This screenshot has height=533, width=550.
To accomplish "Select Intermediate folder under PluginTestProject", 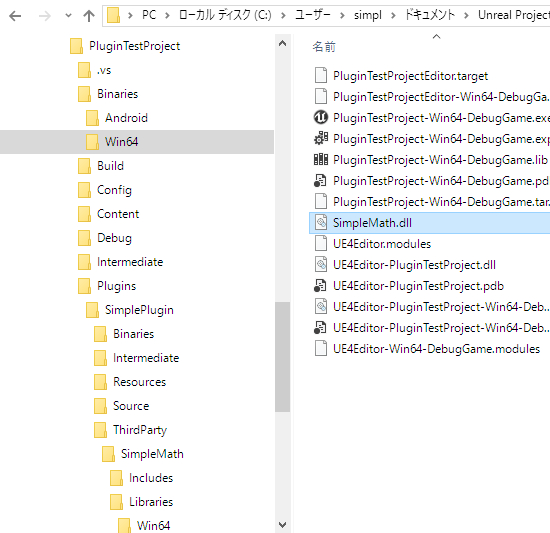I will (130, 262).
